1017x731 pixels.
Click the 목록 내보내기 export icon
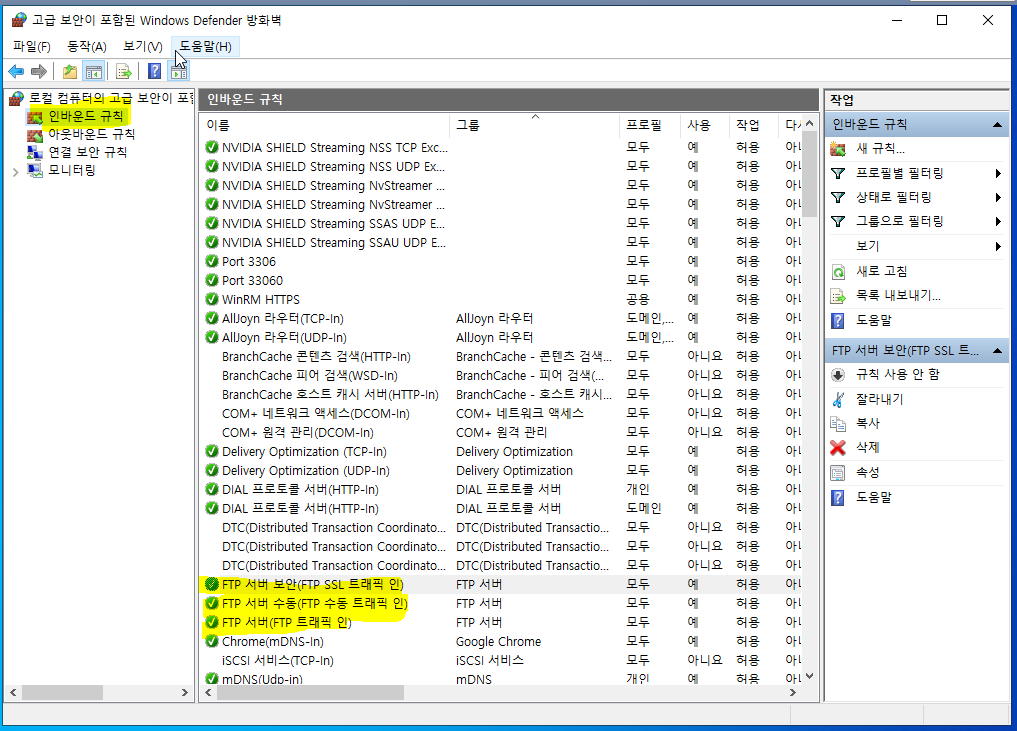[838, 296]
